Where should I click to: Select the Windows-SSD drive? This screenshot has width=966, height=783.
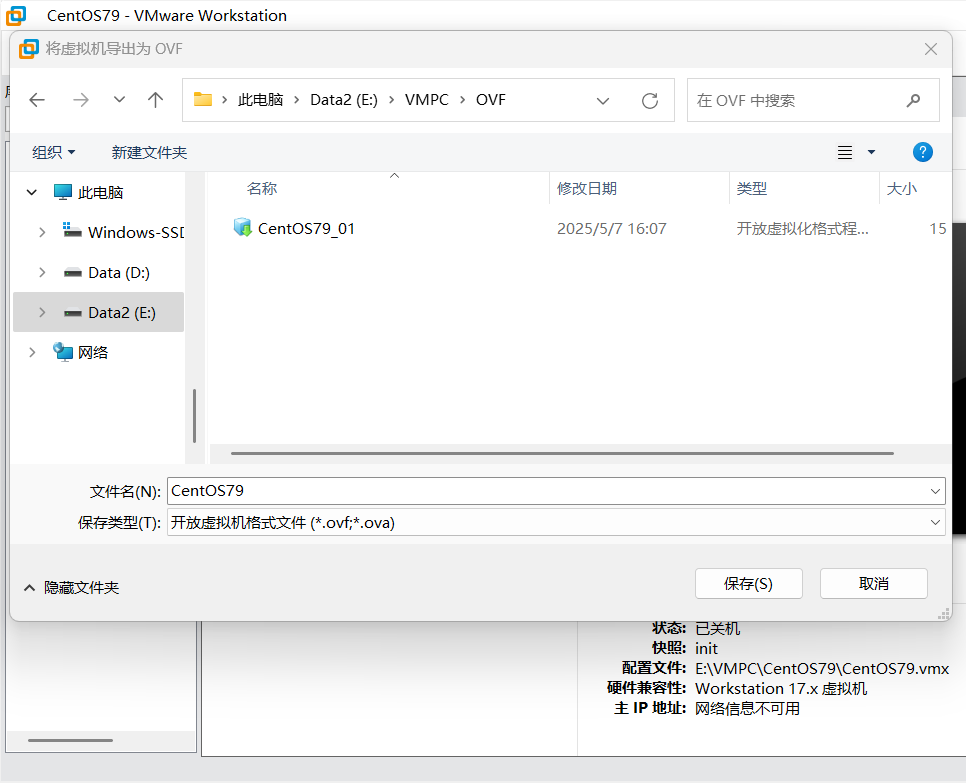pos(135,232)
